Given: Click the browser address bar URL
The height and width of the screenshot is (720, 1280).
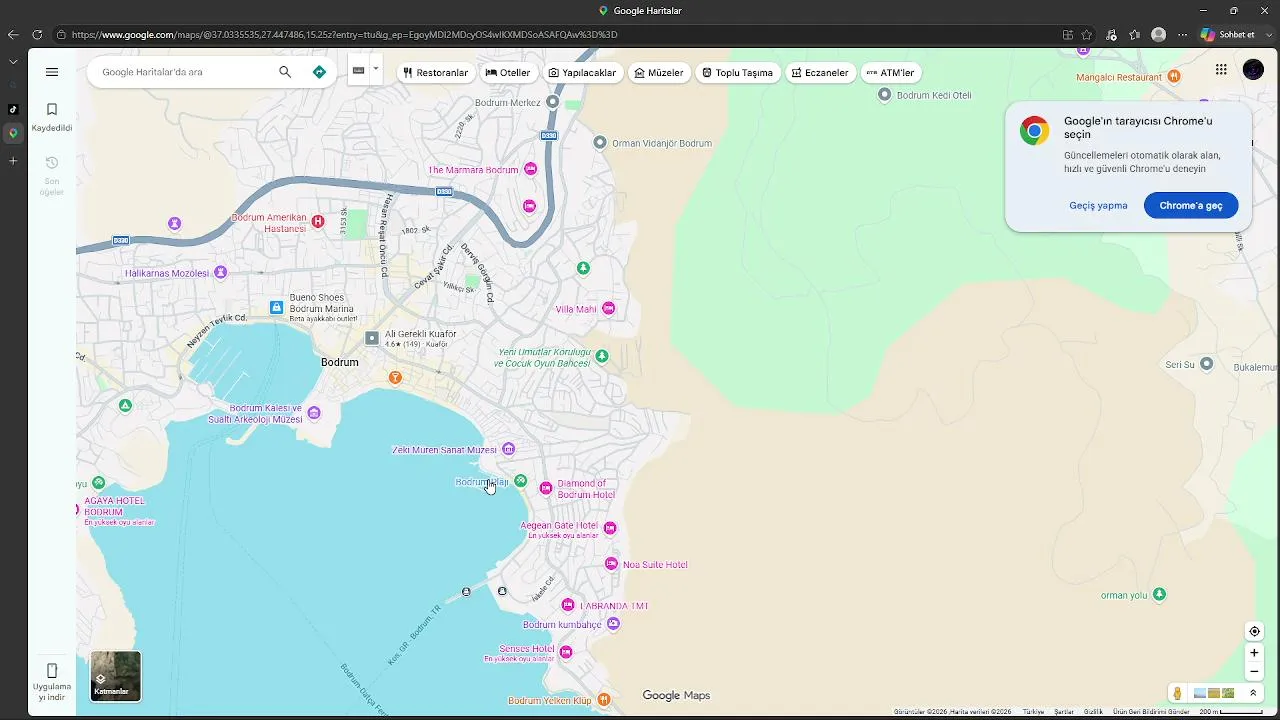Looking at the screenshot, I should 345,35.
